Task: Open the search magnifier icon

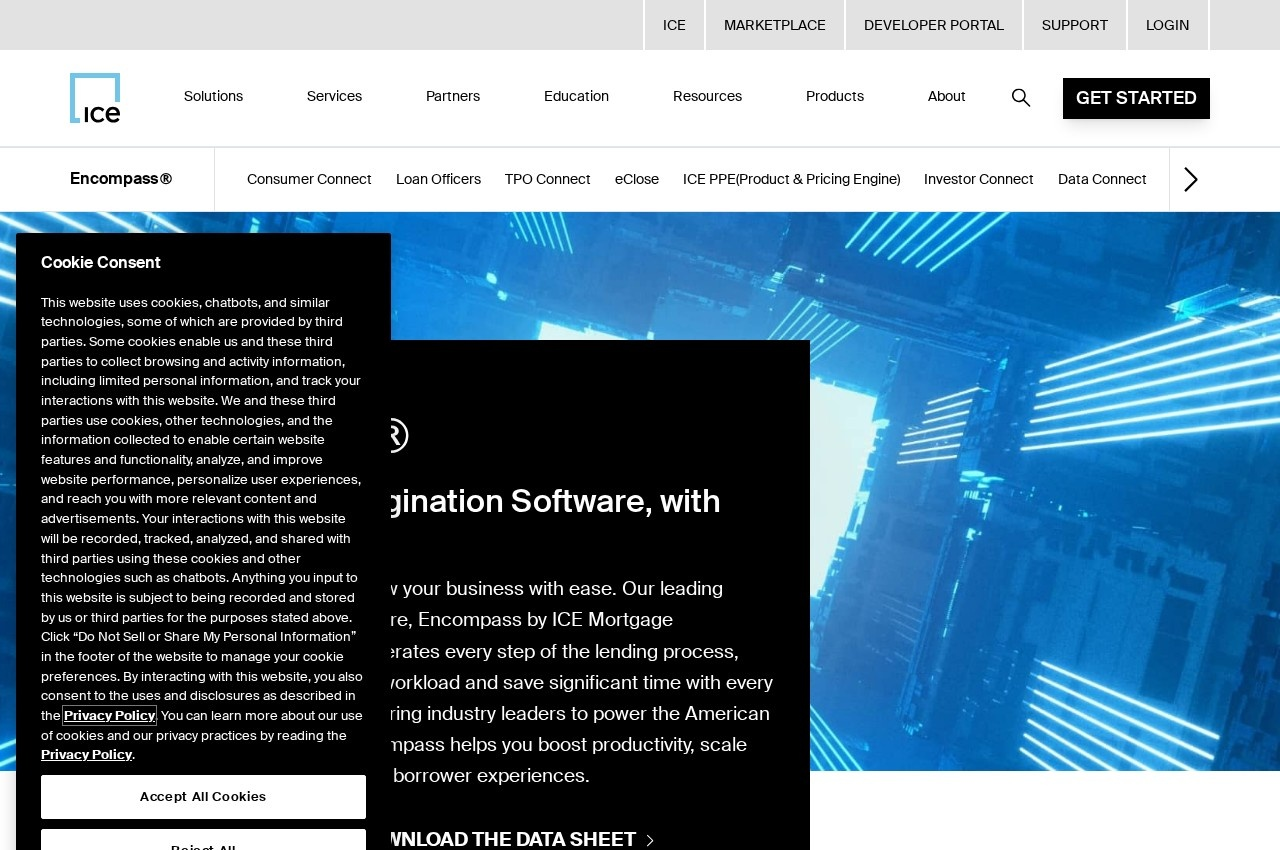Action: click(x=1021, y=97)
